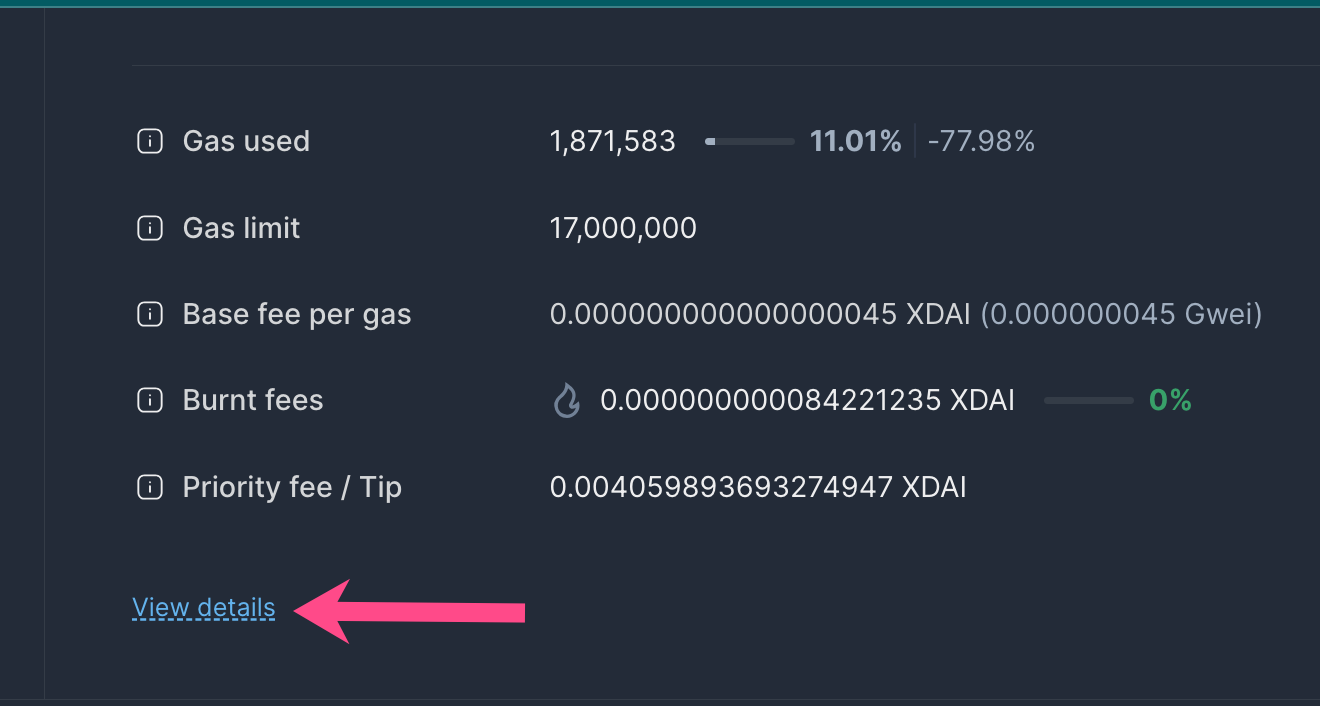1320x706 pixels.
Task: Click the Priority fee XDAI value
Action: point(758,486)
